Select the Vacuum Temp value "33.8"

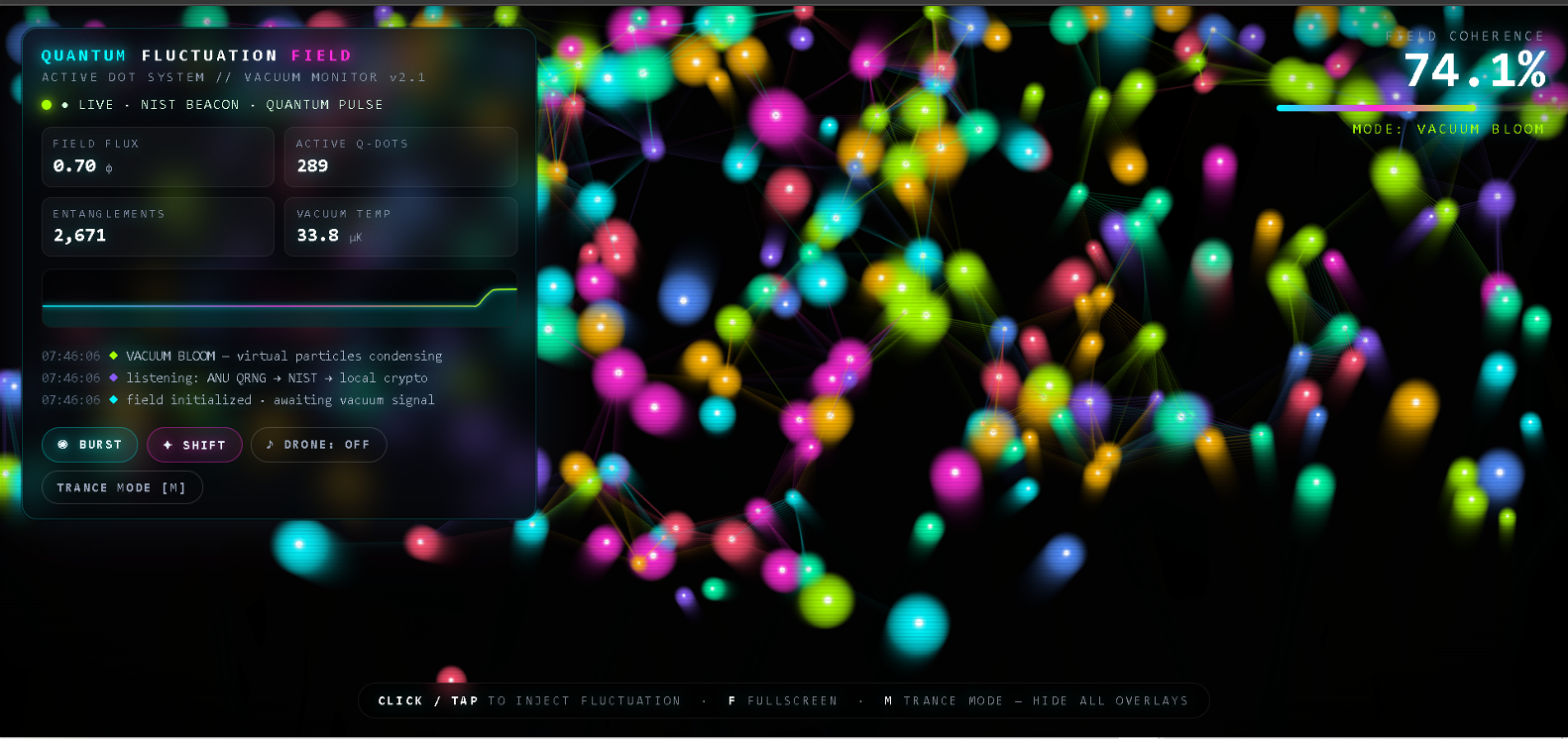[x=317, y=235]
